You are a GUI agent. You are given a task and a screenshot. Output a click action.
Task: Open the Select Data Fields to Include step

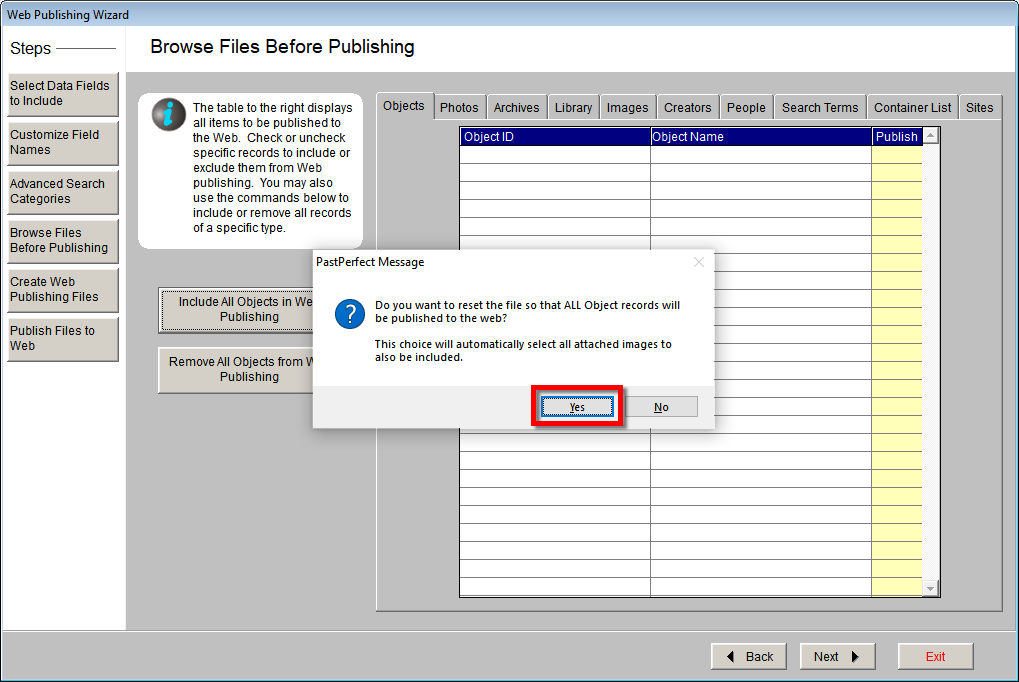coord(62,94)
